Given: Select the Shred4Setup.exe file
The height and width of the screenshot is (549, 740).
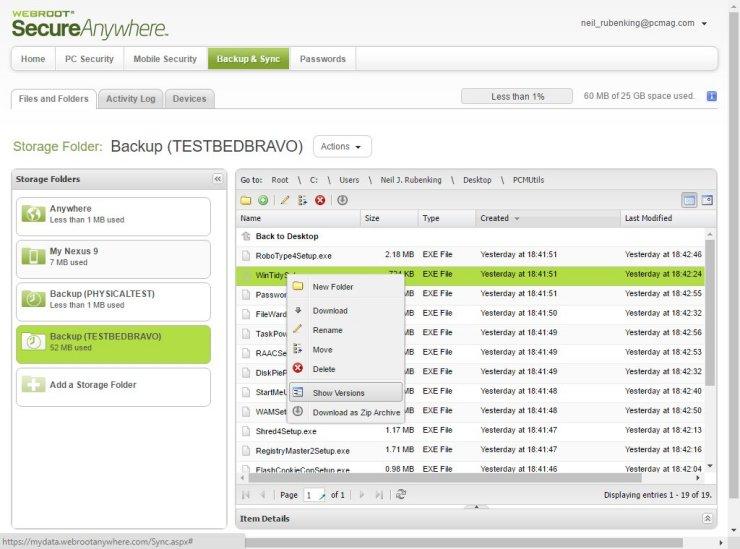Looking at the screenshot, I should (x=470, y=431).
